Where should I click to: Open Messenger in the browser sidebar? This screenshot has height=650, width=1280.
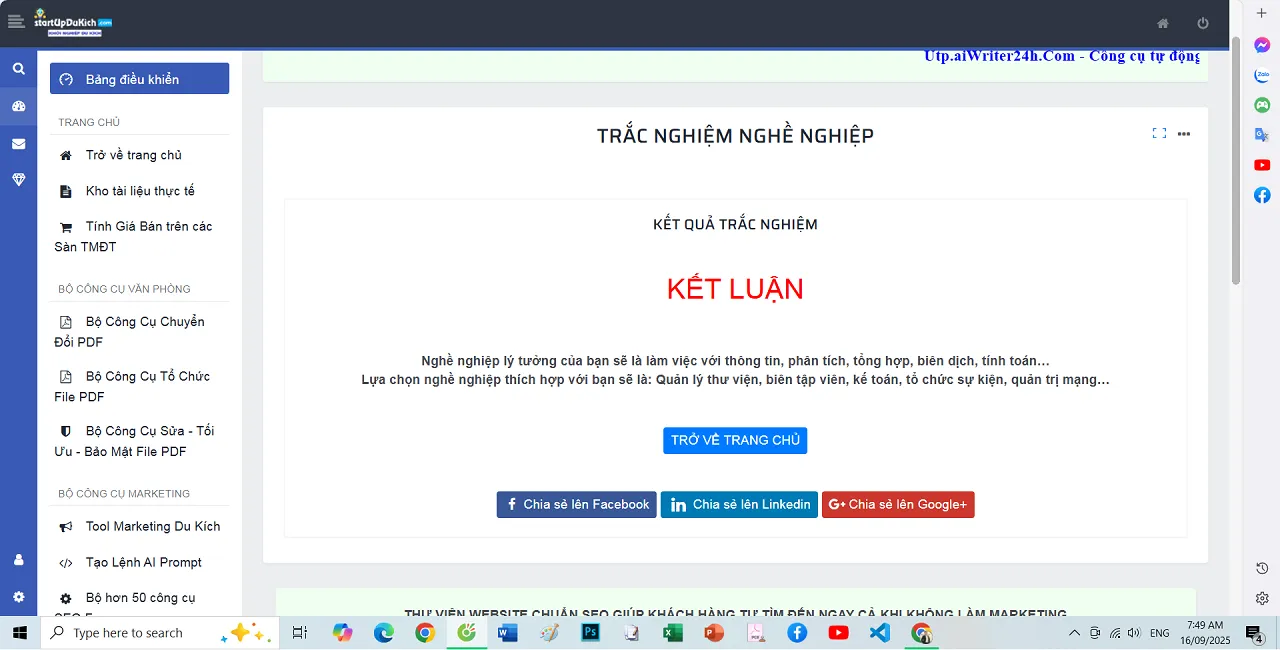tap(1262, 45)
